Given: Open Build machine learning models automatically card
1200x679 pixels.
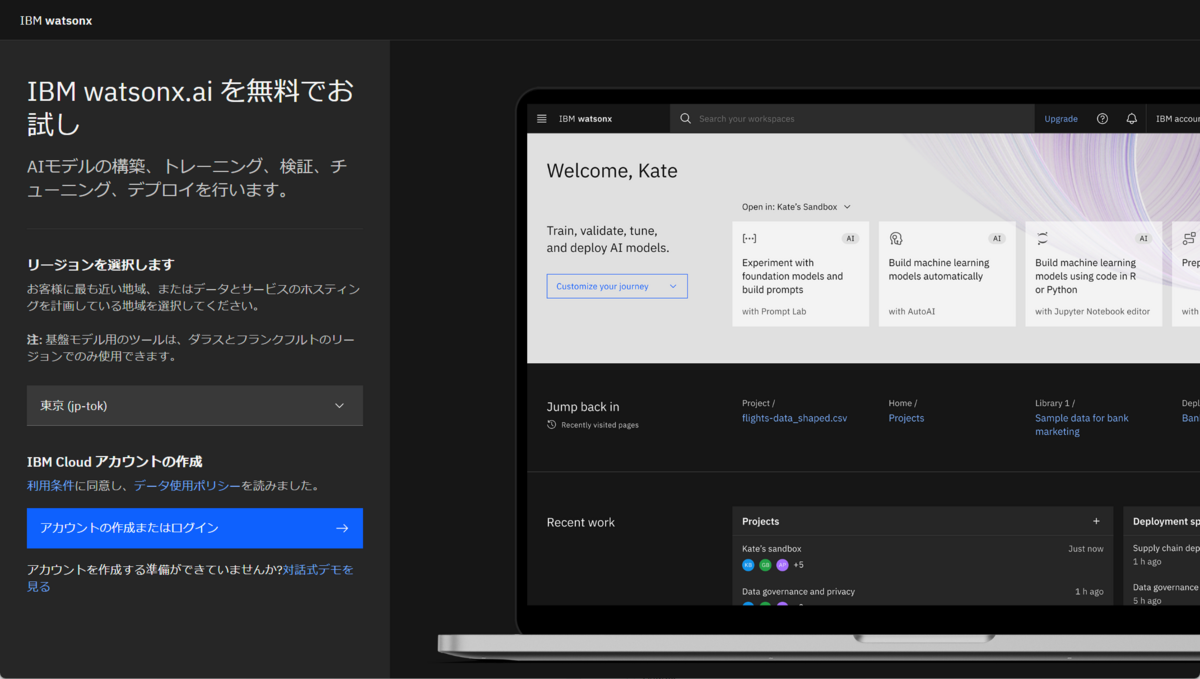Looking at the screenshot, I should click(947, 274).
